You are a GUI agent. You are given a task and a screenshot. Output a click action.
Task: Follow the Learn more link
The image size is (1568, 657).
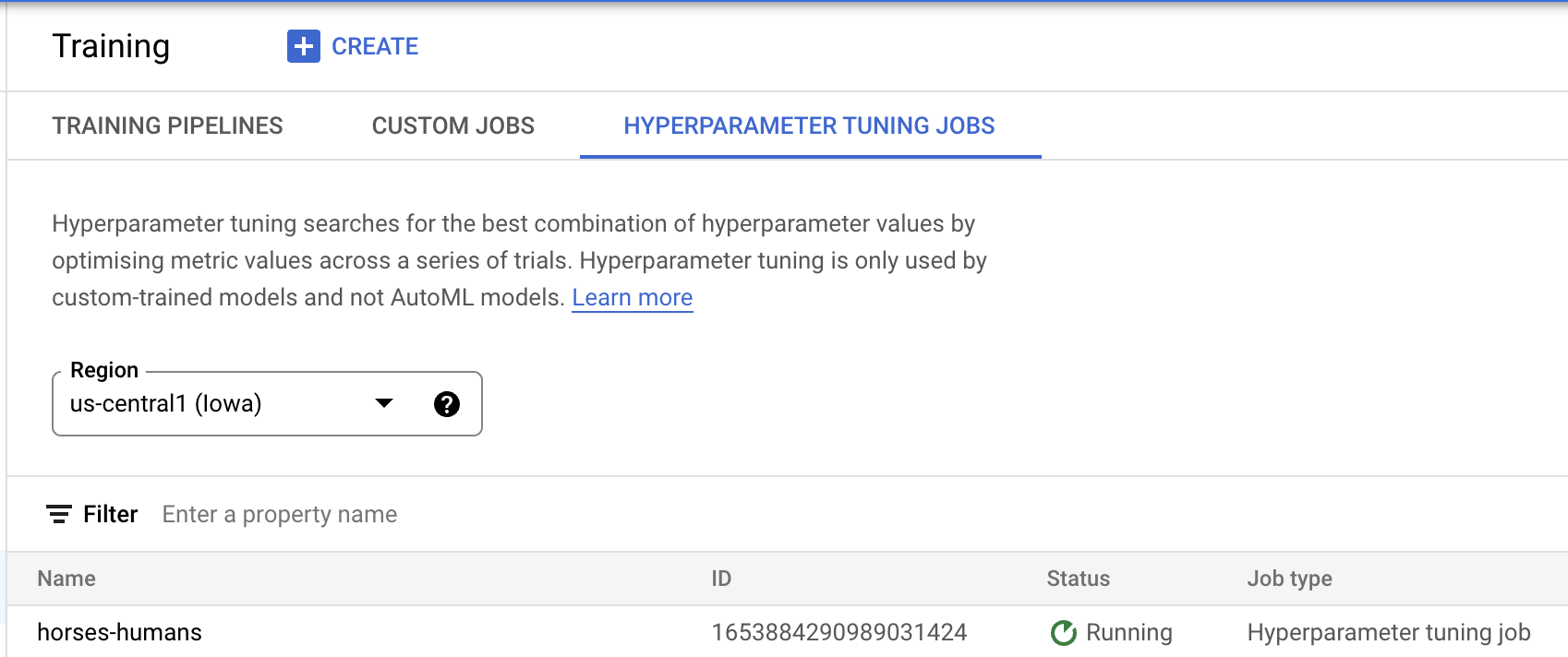[632, 298]
